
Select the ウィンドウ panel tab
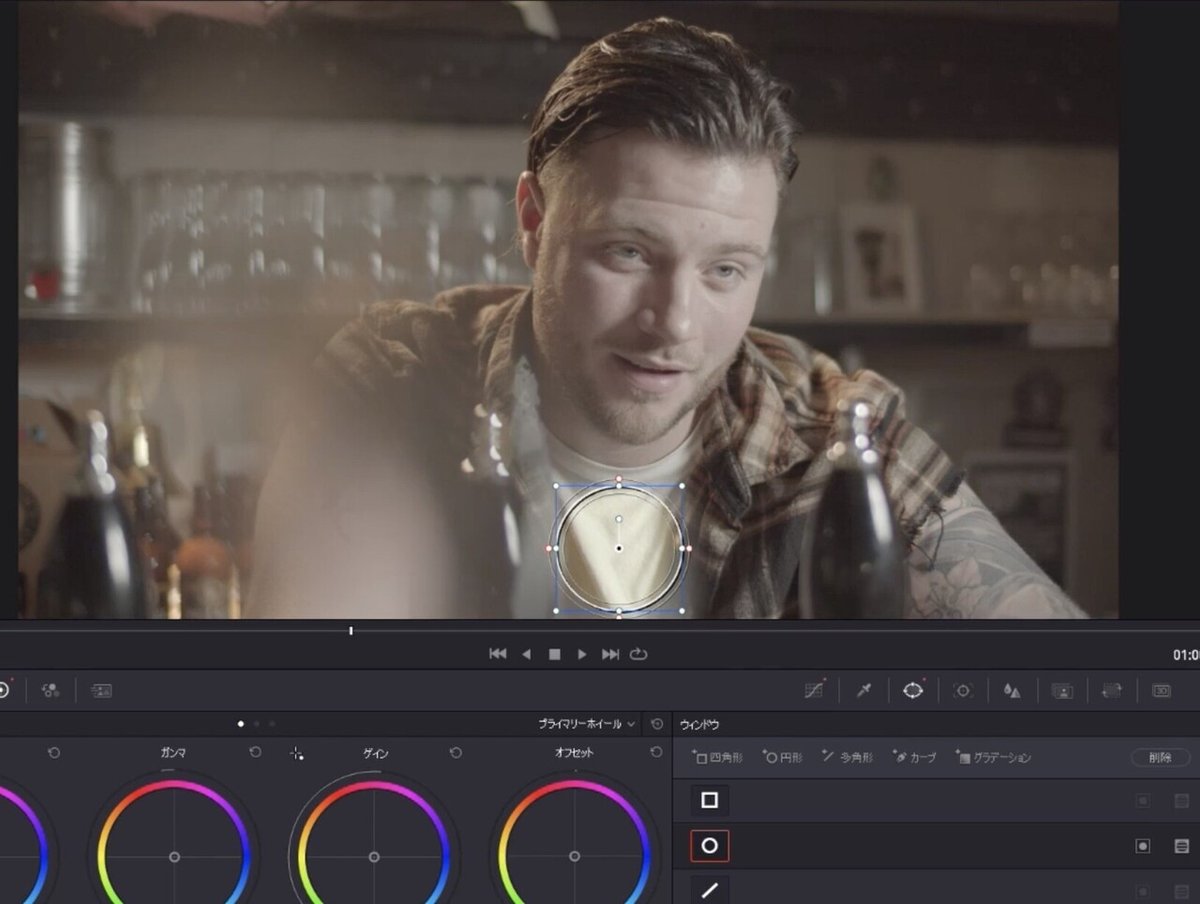coord(699,724)
